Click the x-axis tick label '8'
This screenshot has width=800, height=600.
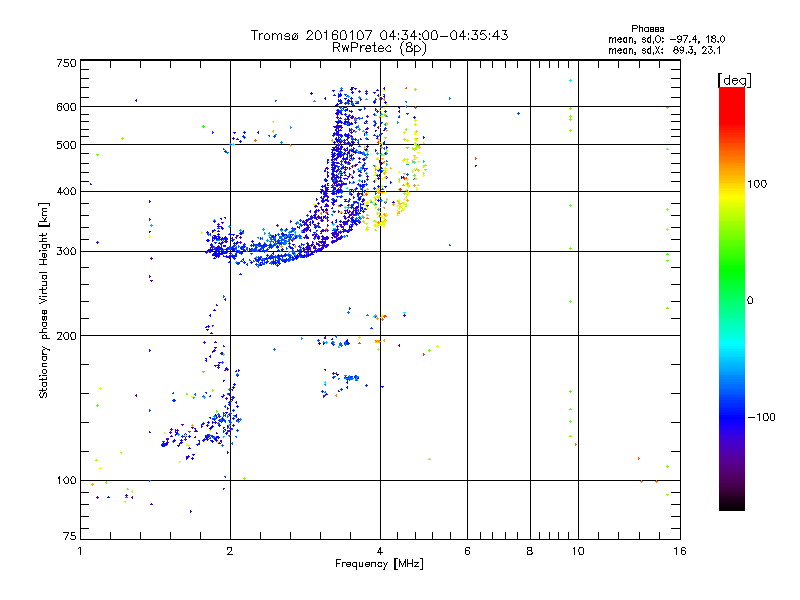tap(530, 551)
